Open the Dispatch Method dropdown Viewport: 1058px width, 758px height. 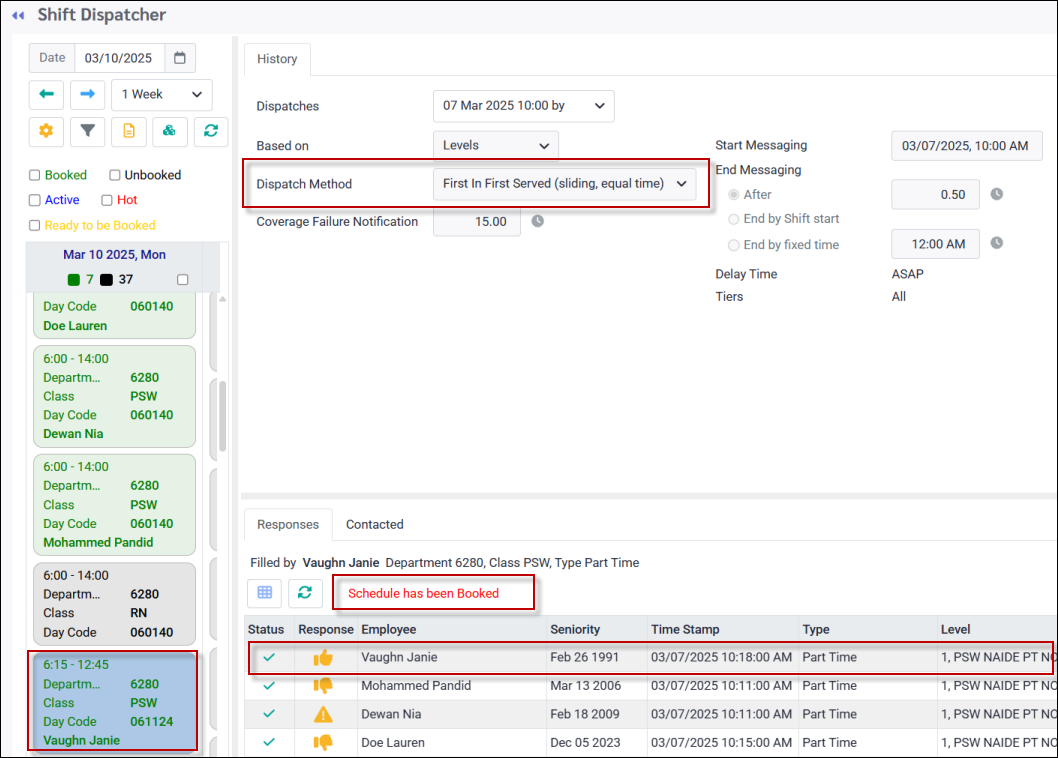coord(565,184)
